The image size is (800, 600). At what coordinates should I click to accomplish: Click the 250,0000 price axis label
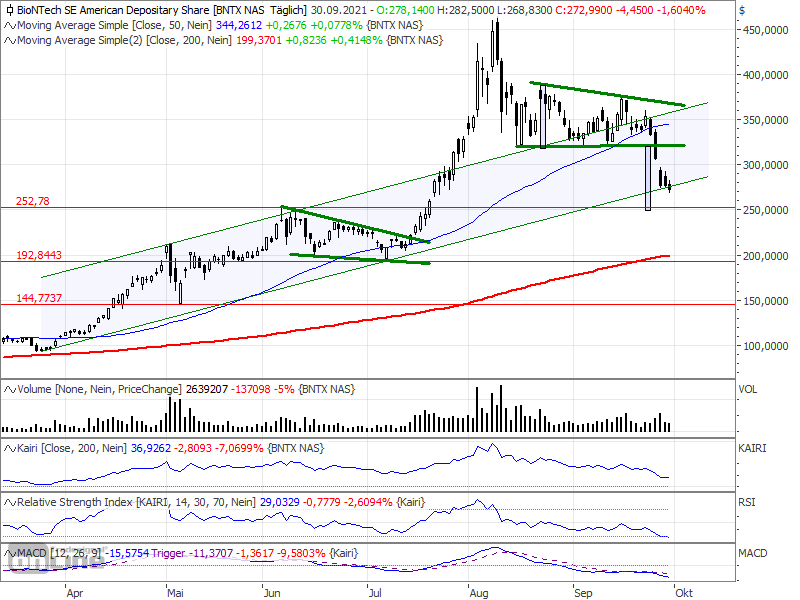[x=766, y=210]
